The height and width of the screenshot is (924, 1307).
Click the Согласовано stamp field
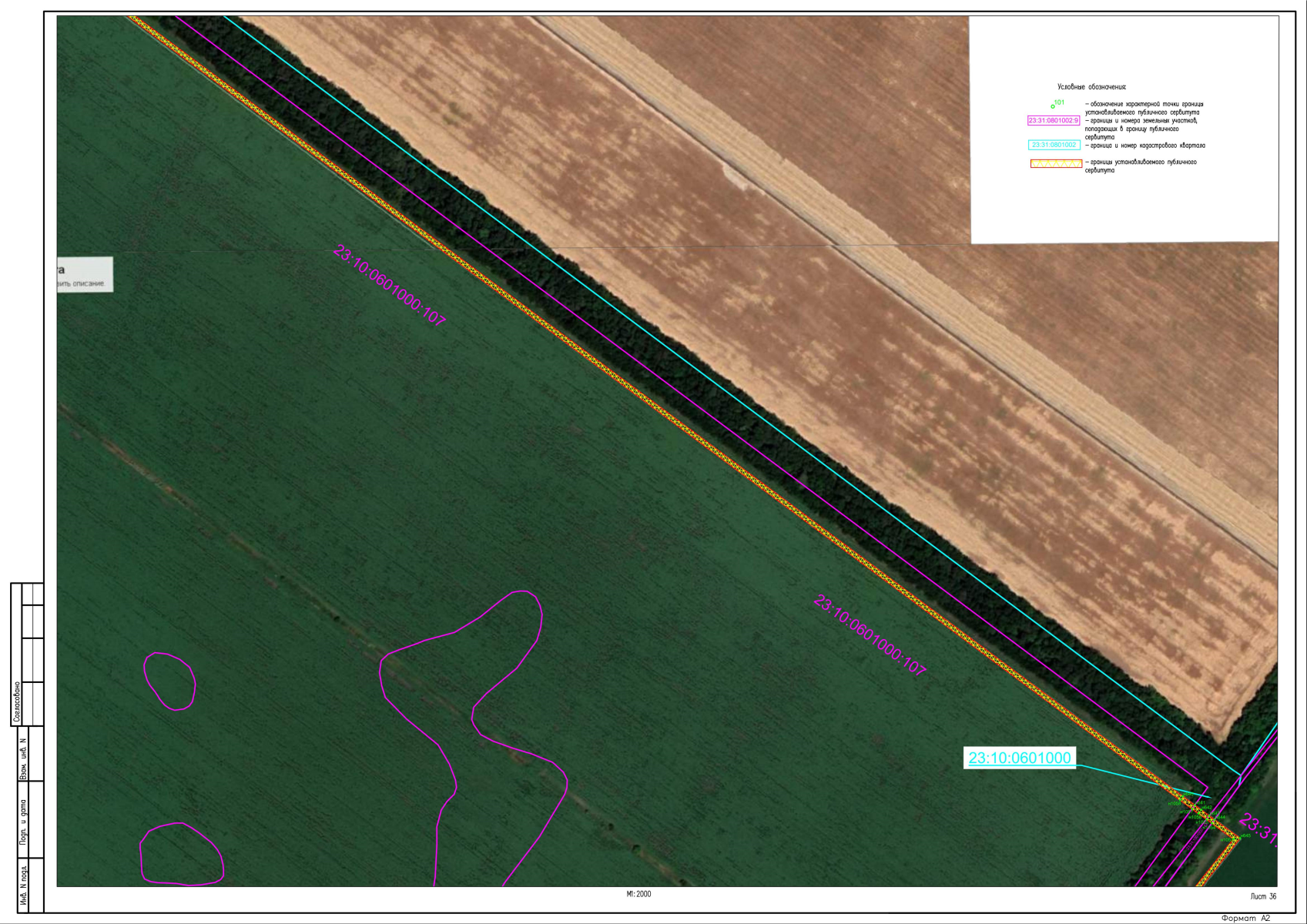[17, 702]
